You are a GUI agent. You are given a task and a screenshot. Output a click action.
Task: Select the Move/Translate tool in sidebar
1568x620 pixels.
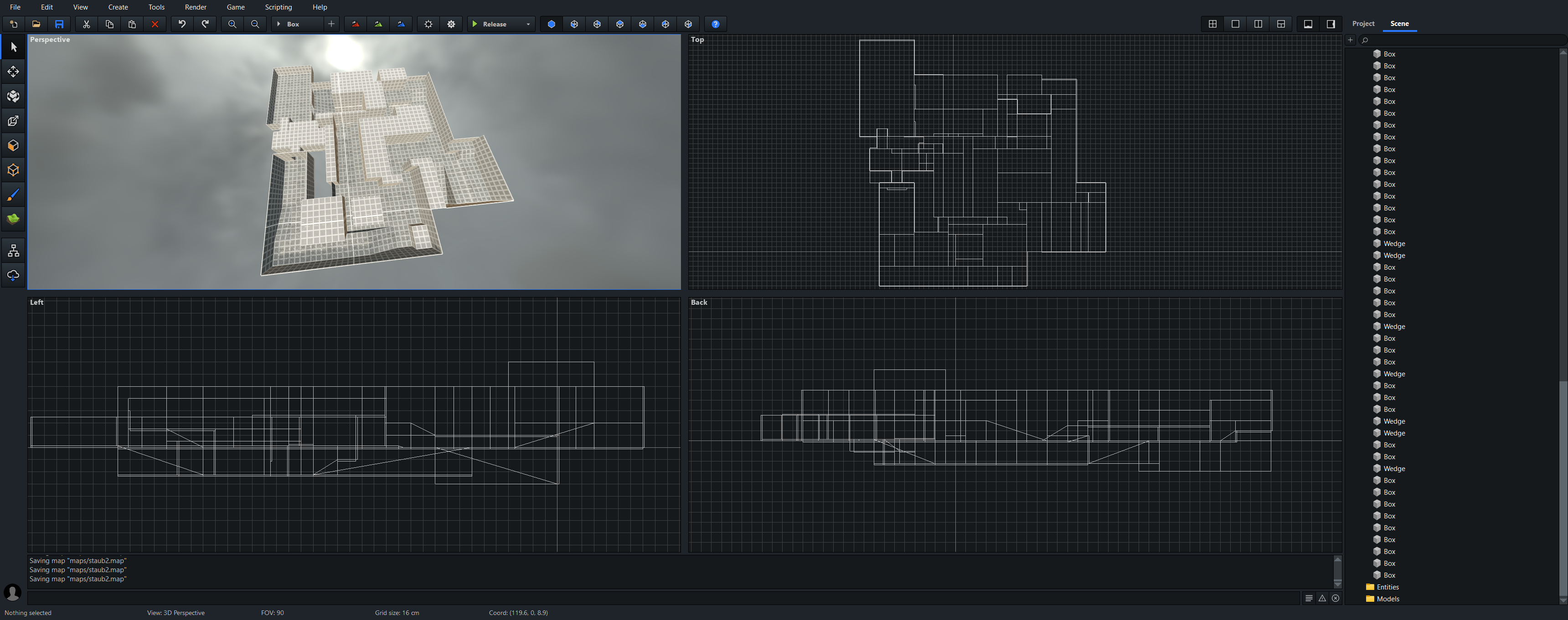[13, 72]
